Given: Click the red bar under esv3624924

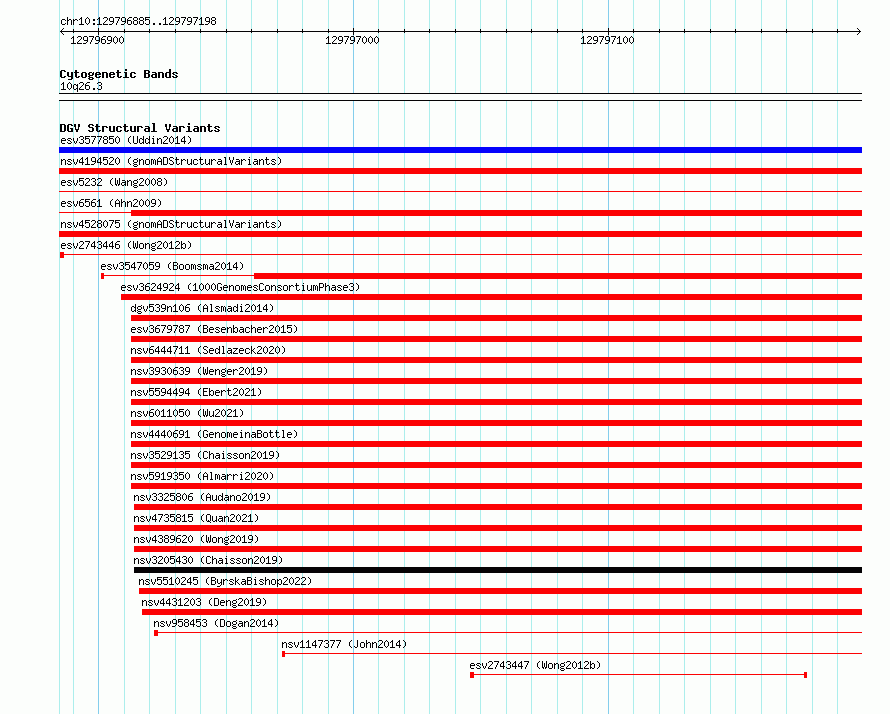Looking at the screenshot, I should [492, 297].
